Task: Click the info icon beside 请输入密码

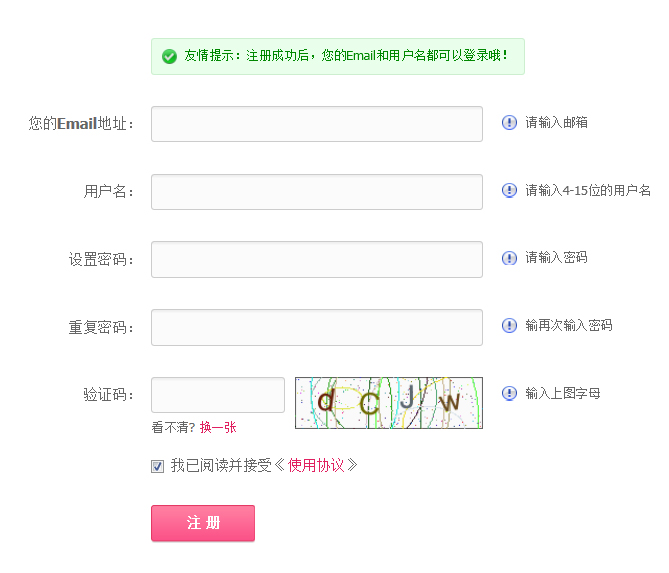Action: [x=509, y=258]
